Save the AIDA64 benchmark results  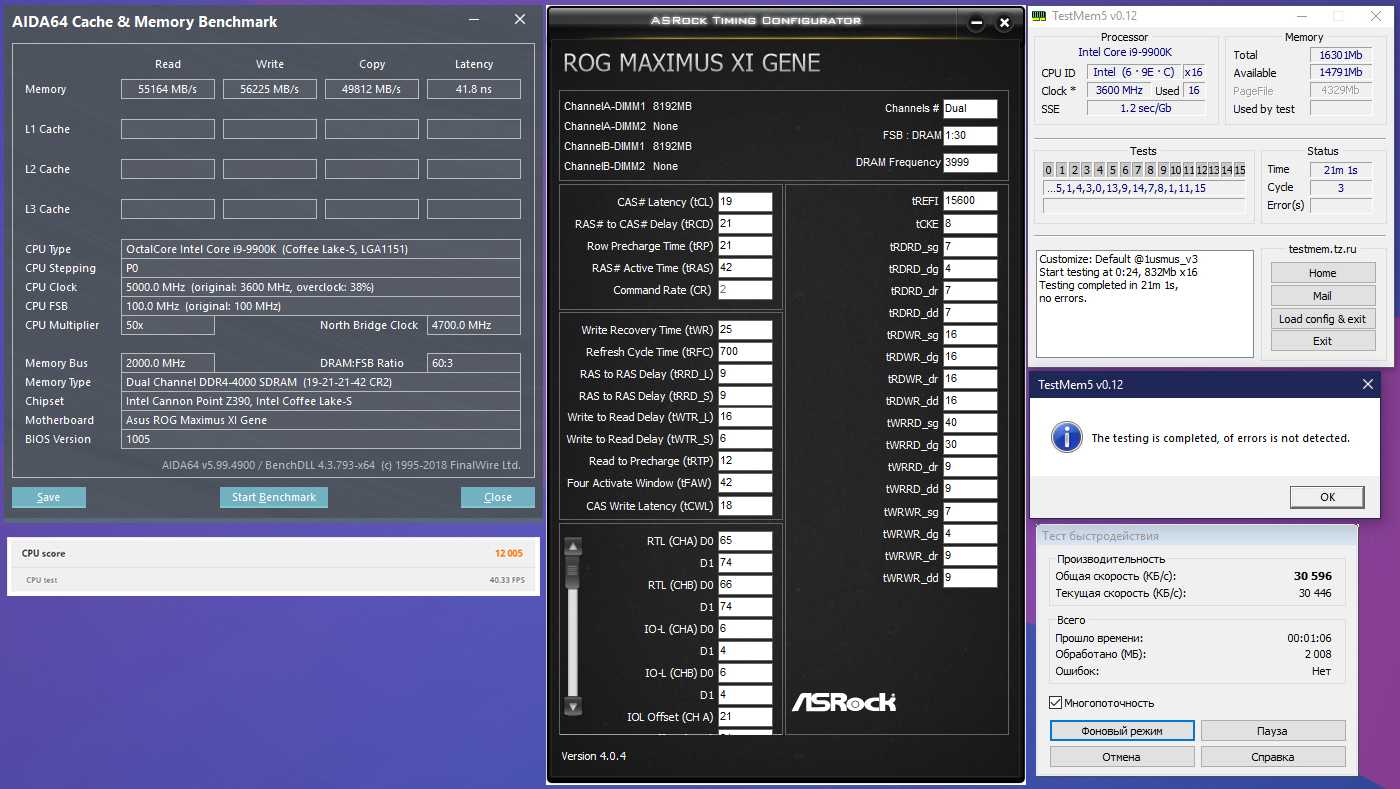click(x=49, y=497)
